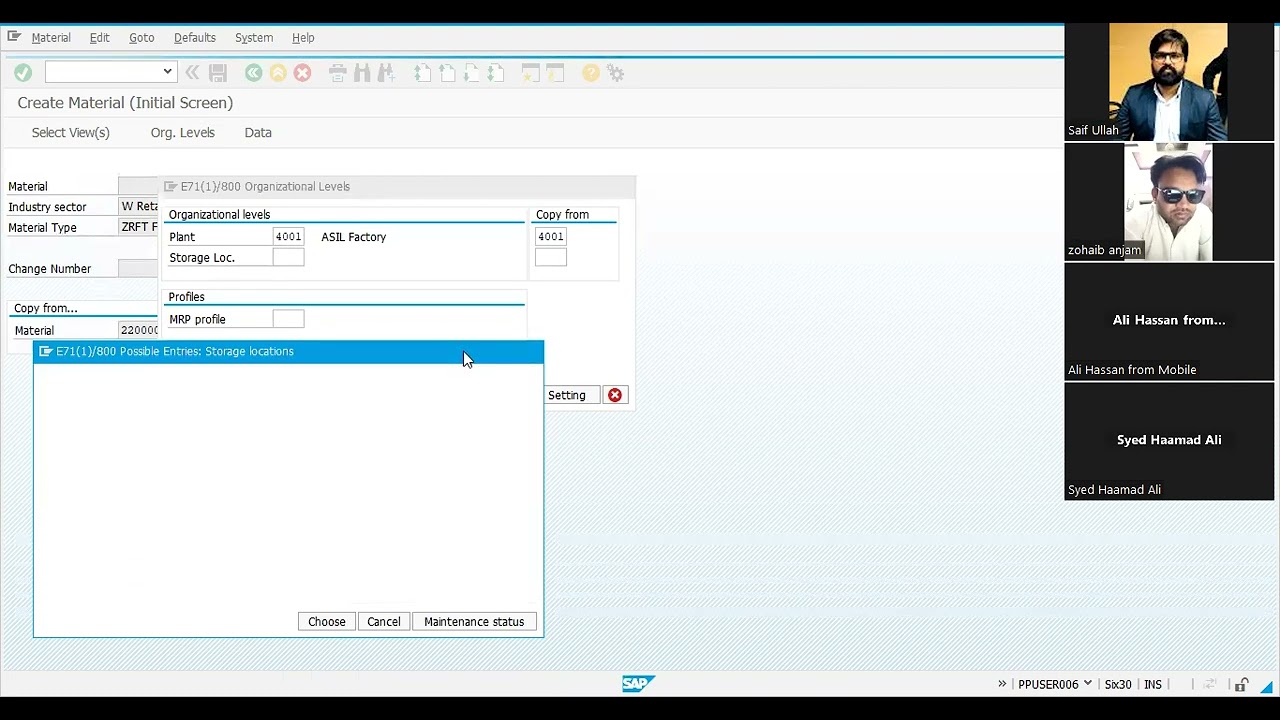This screenshot has width=1280, height=720.
Task: Click the Saif Ullah video thumbnail
Action: [x=1169, y=81]
